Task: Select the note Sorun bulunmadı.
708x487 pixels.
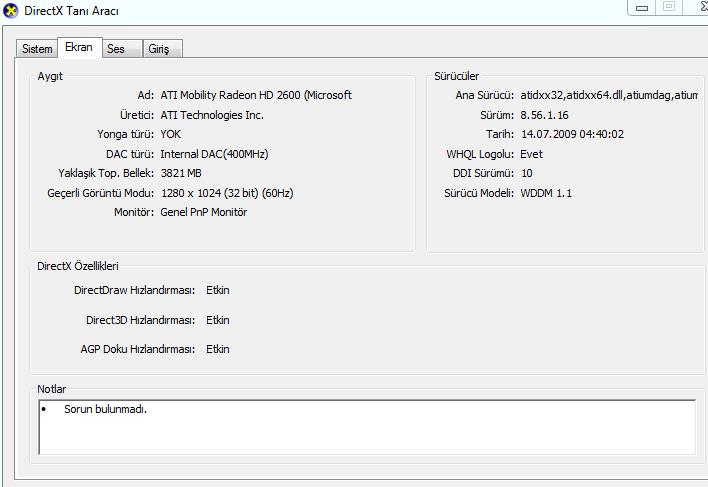Action: coord(105,409)
